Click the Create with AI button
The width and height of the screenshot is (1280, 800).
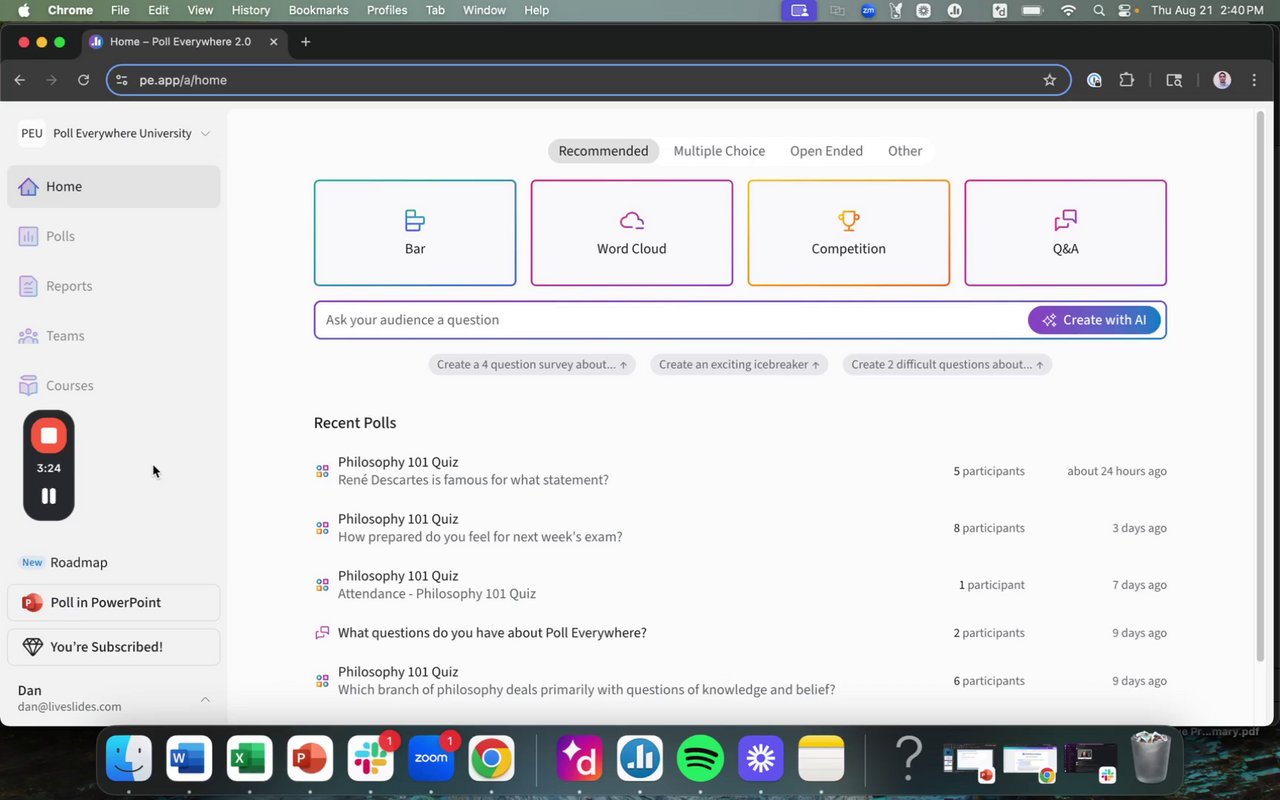[1094, 320]
